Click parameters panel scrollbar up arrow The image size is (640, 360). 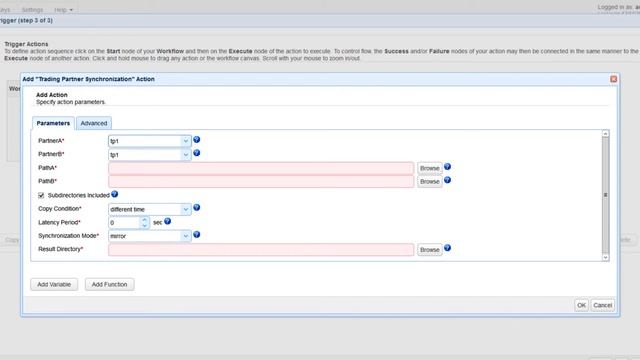click(x=606, y=134)
